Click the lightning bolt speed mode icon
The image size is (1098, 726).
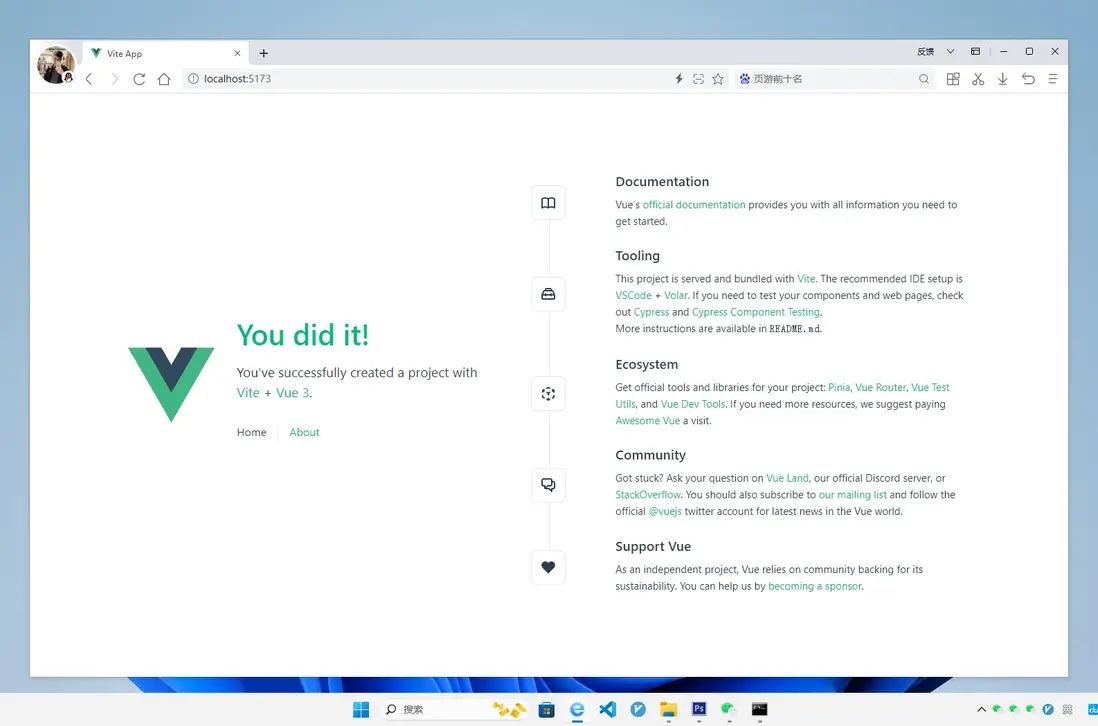point(679,79)
